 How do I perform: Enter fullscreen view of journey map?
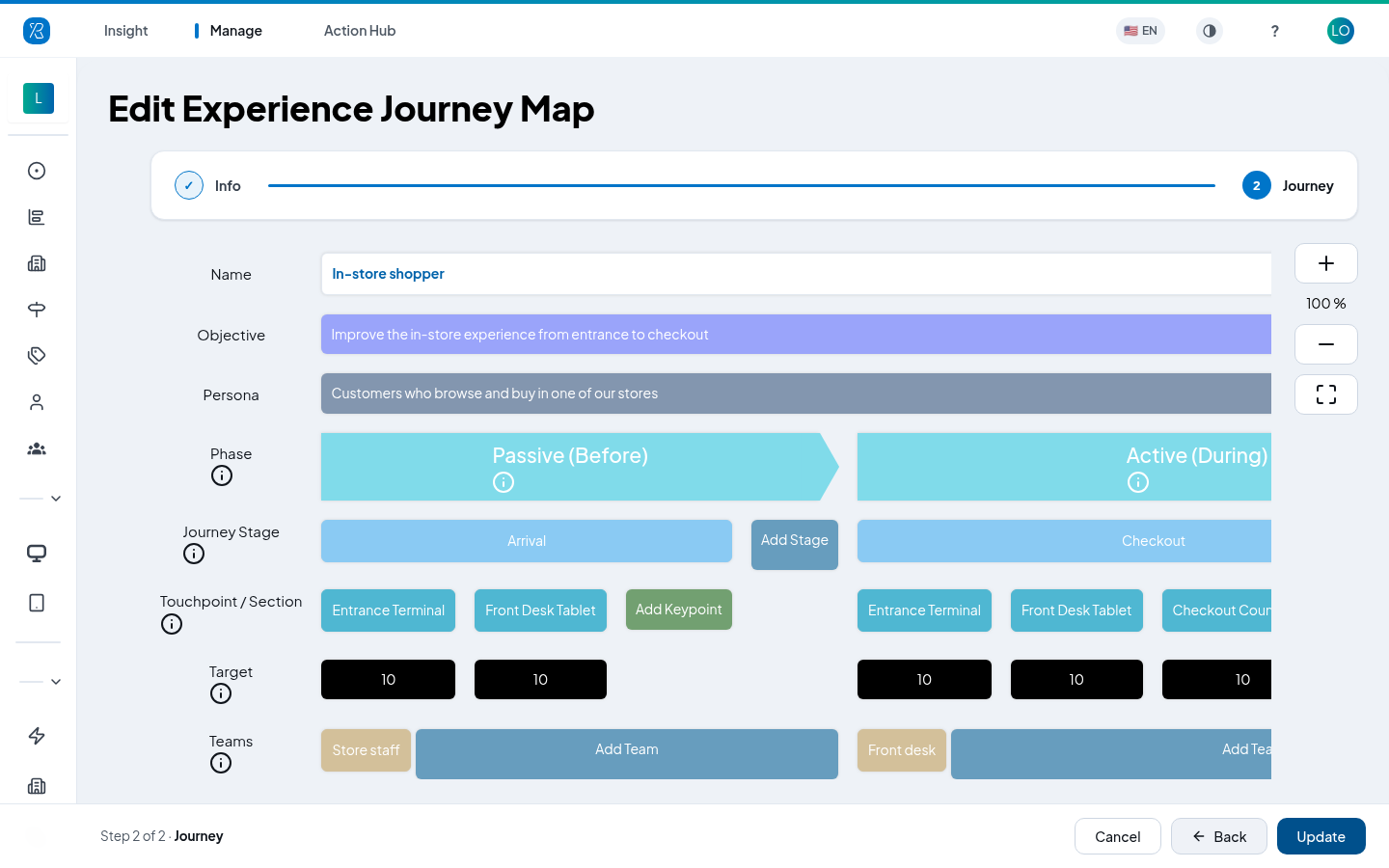pyautogui.click(x=1326, y=394)
